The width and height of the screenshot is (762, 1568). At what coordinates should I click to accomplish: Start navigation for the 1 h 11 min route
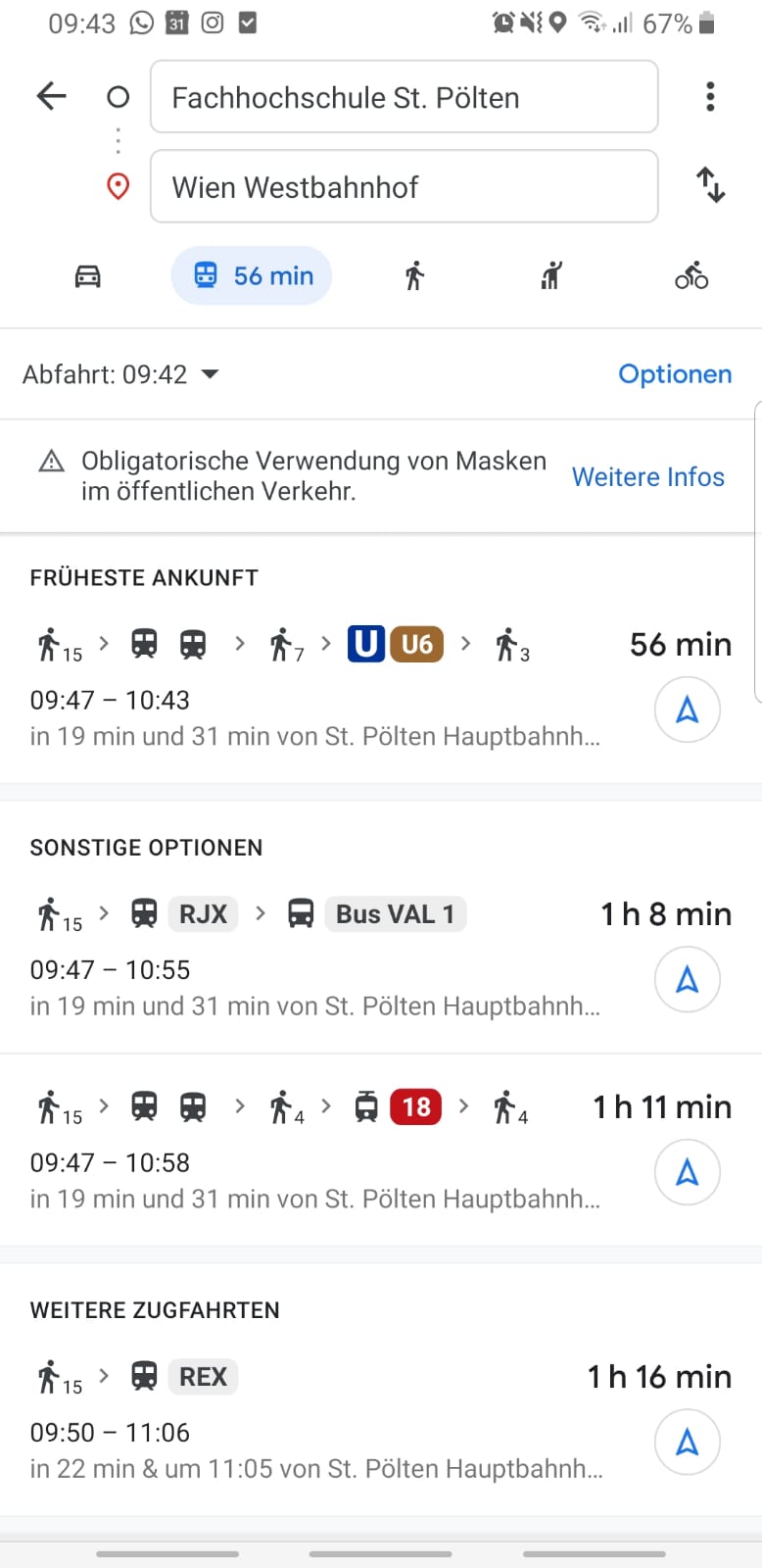[x=688, y=1172]
